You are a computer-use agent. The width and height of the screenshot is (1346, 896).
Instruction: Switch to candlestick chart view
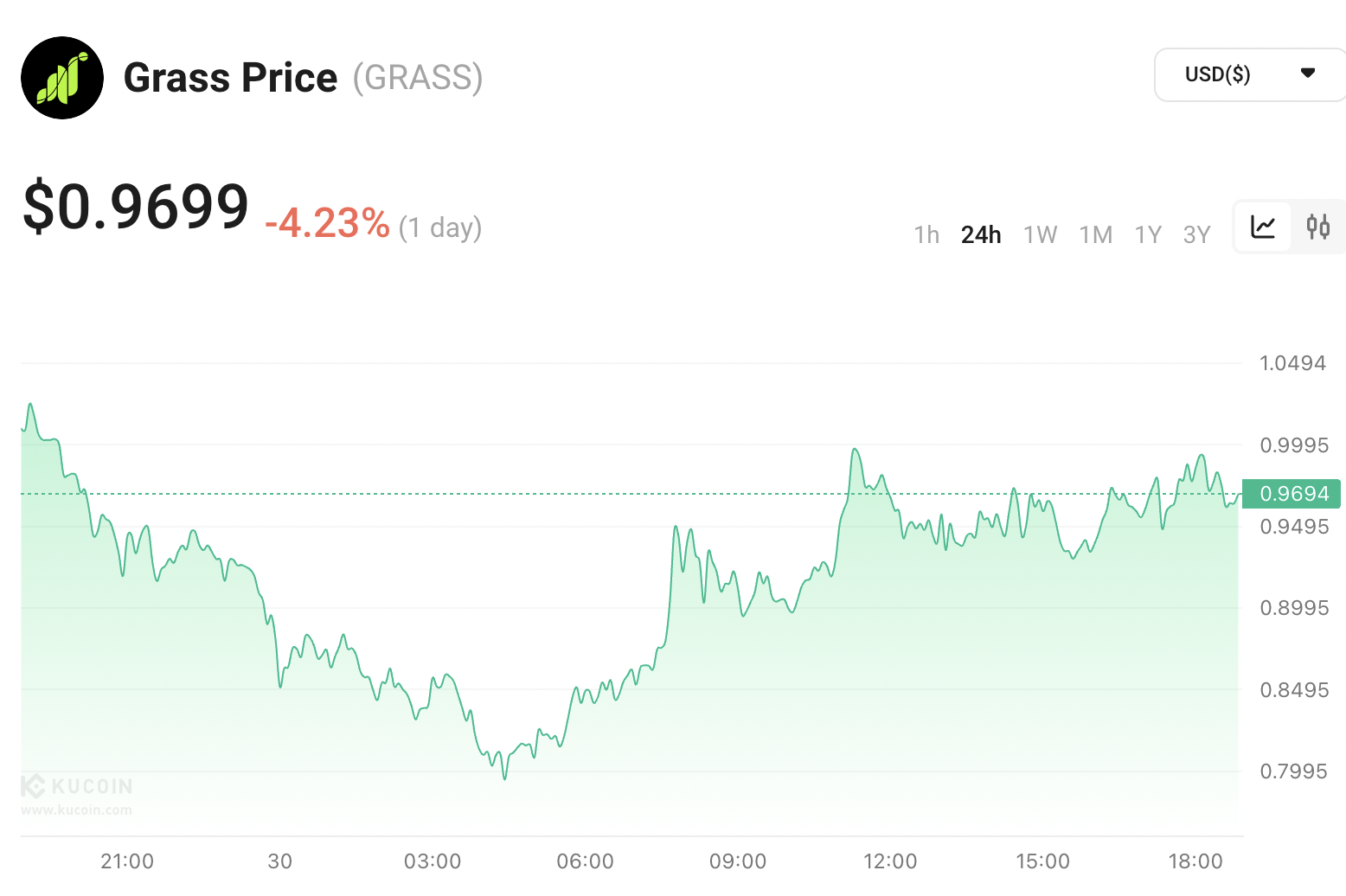[1317, 227]
